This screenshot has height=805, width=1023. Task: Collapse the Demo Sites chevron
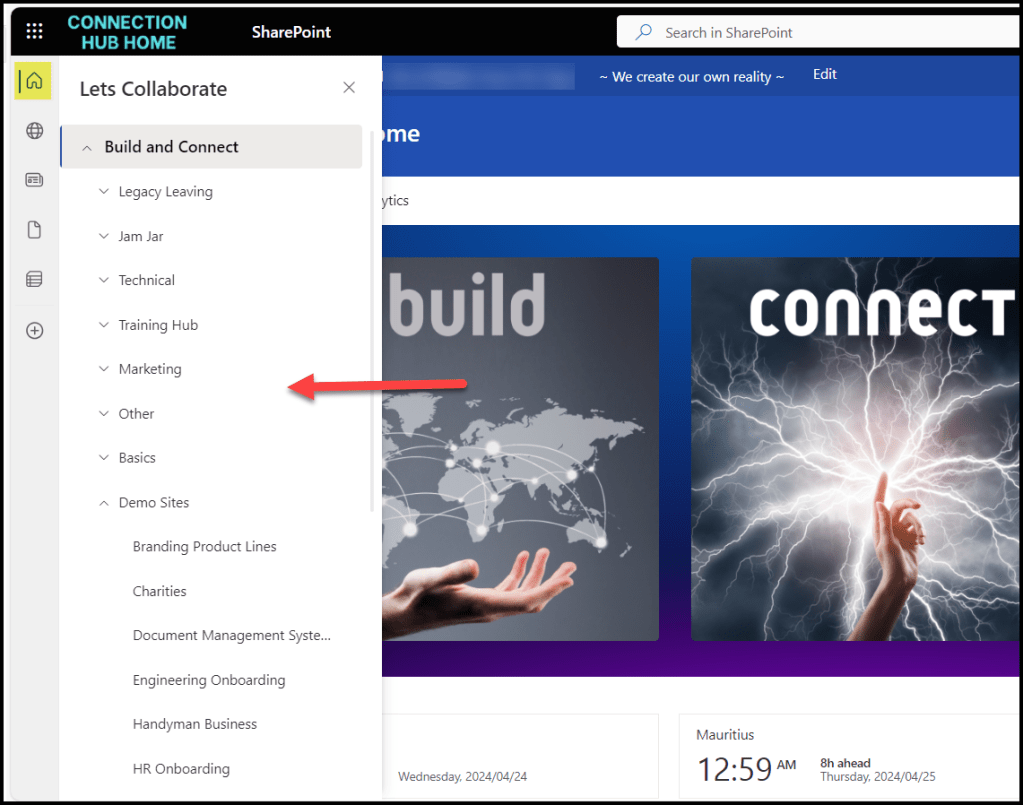coord(104,503)
